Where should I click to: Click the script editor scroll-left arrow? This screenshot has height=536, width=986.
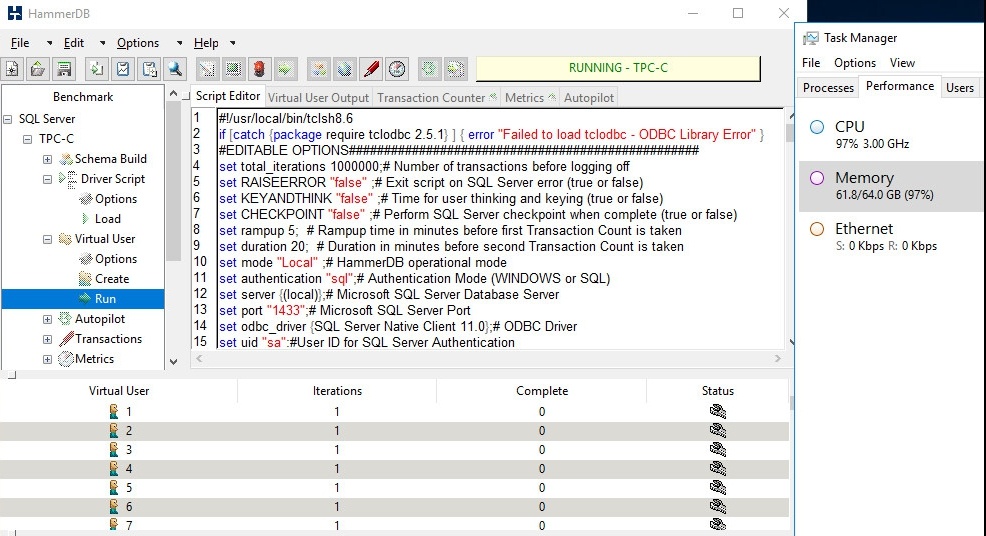coord(199,359)
